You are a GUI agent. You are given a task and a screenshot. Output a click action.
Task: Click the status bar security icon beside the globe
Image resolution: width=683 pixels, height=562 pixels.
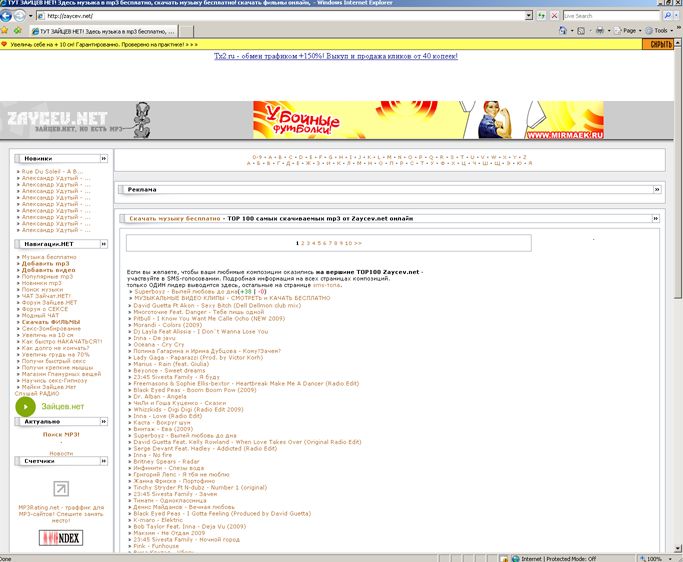pos(504,559)
